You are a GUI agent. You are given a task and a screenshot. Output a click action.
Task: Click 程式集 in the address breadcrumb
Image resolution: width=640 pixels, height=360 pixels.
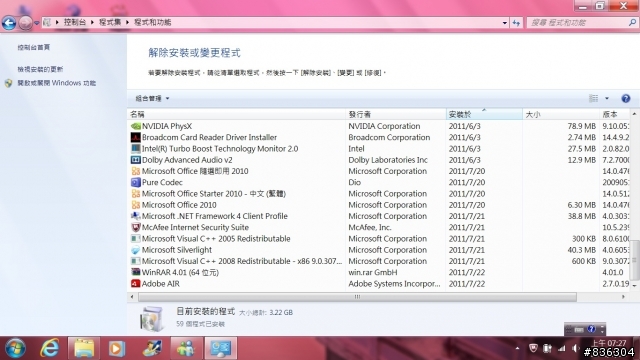click(110, 22)
